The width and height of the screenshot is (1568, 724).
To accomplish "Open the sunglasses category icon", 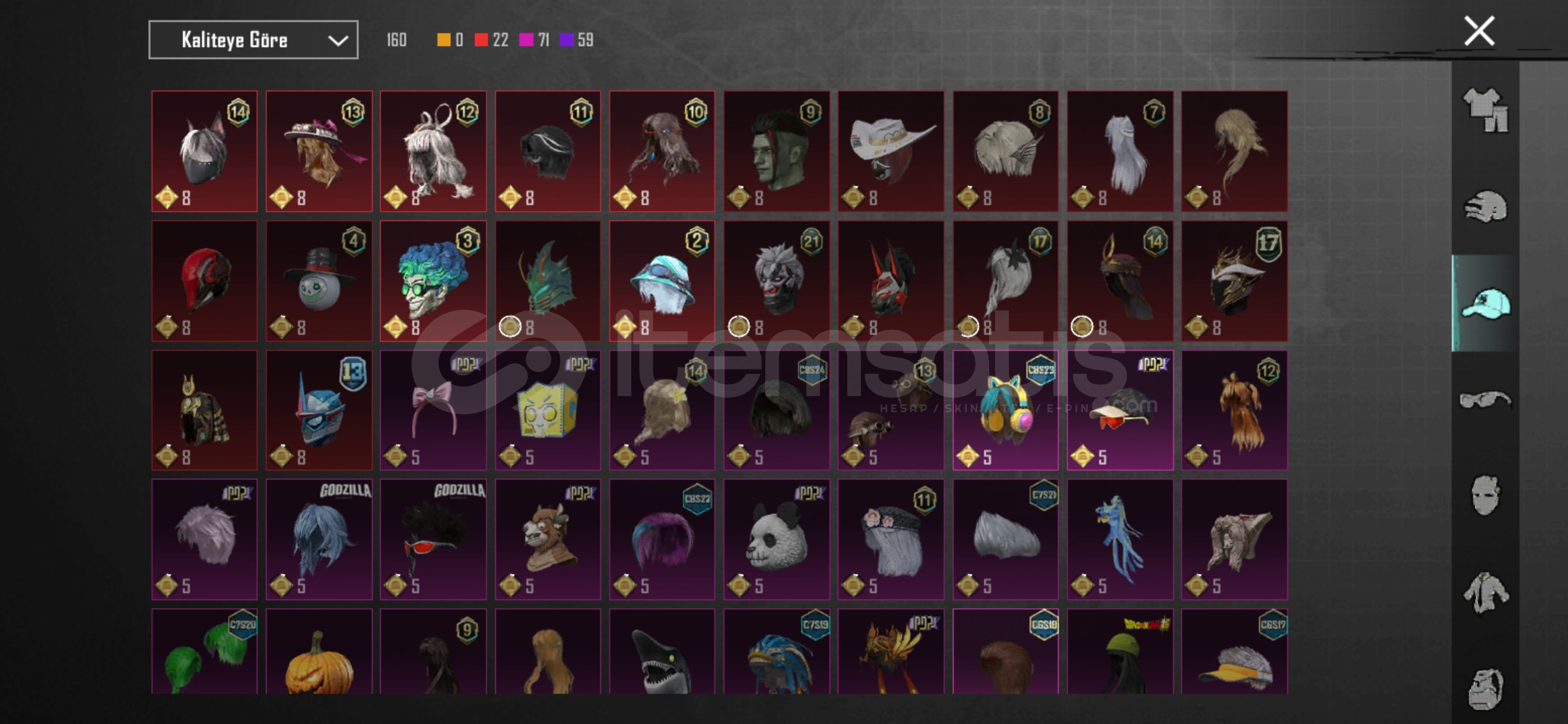I will point(1486,400).
